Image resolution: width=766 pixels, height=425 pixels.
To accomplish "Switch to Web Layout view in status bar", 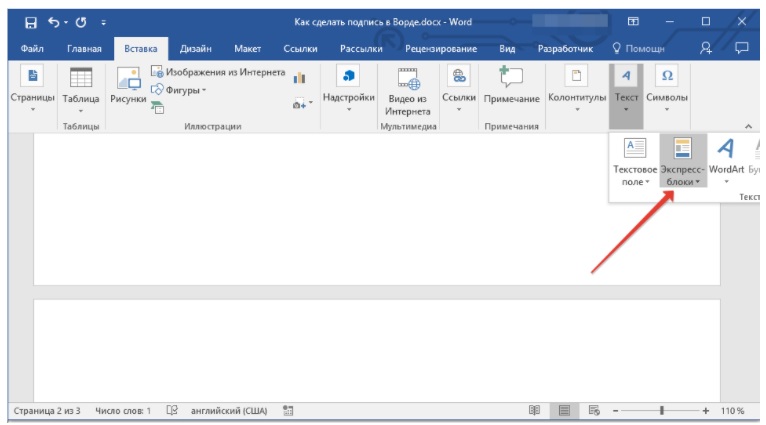I will 593,411.
